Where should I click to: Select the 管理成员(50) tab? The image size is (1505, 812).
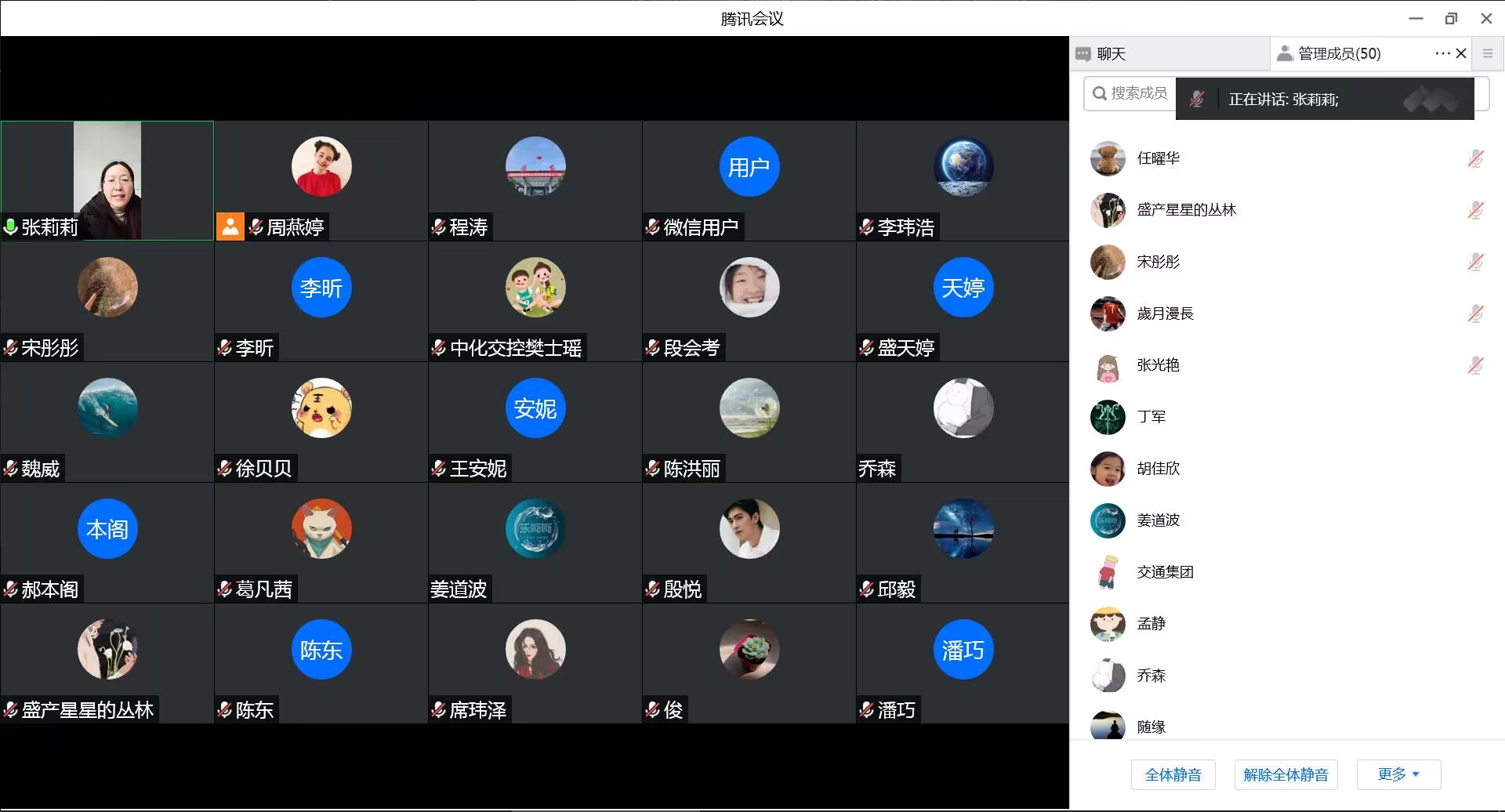pos(1339,54)
